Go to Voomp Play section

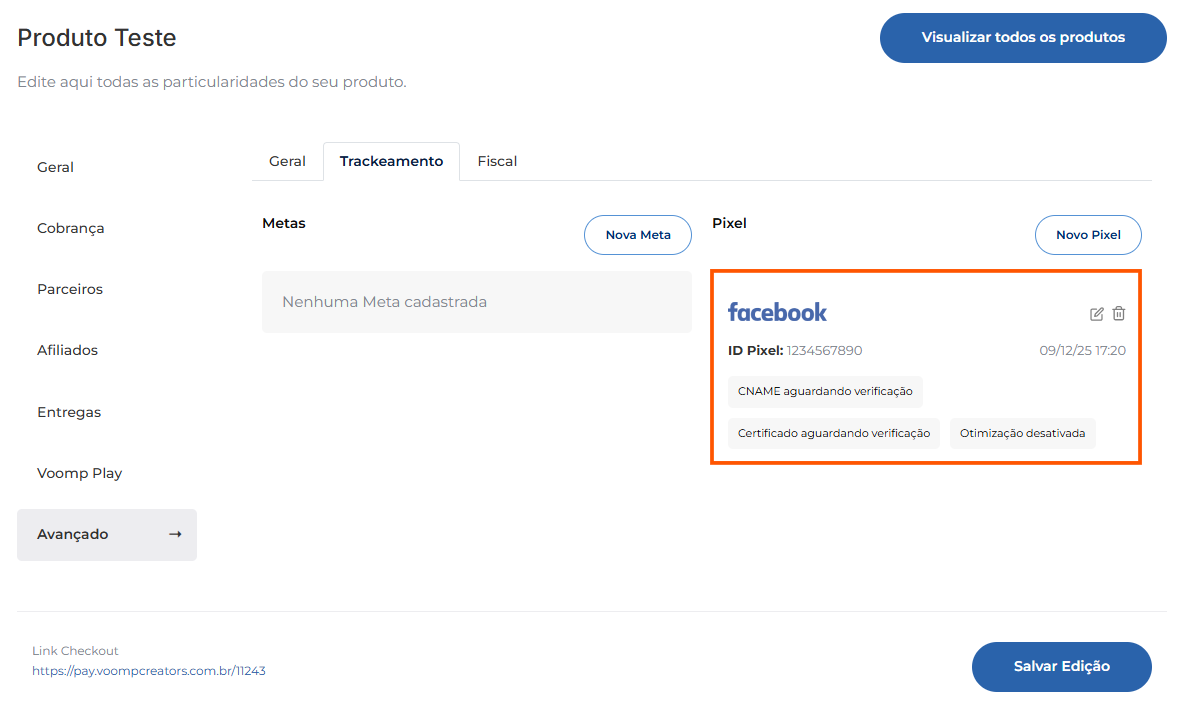[x=80, y=473]
